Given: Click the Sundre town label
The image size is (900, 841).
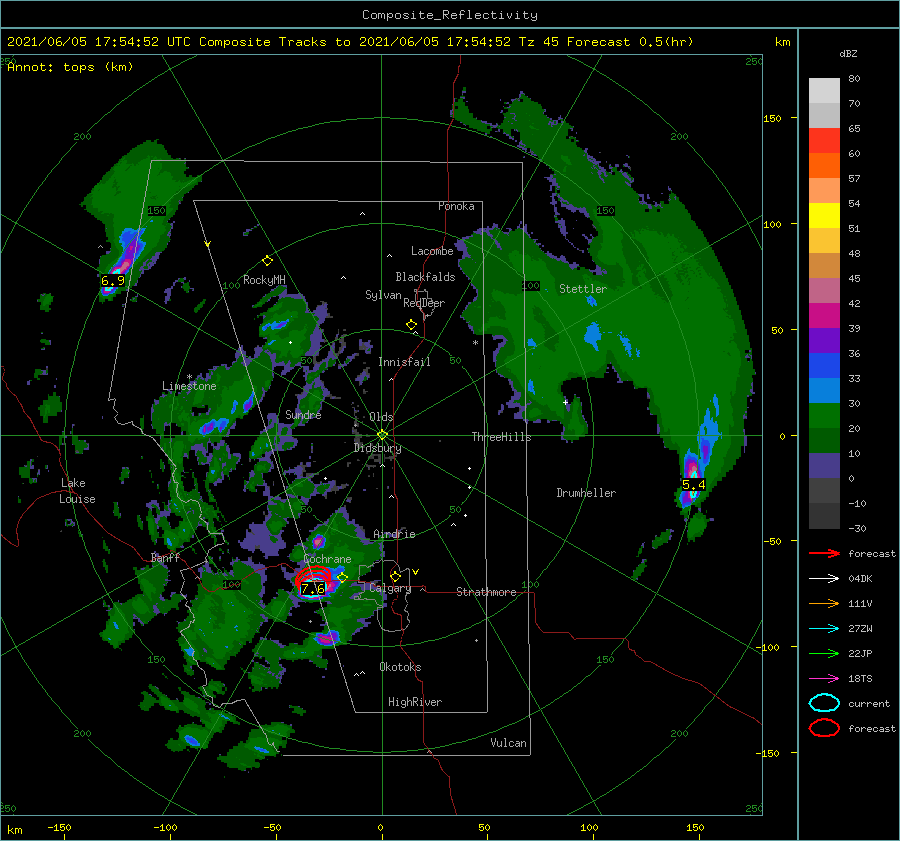Looking at the screenshot, I should (303, 414).
